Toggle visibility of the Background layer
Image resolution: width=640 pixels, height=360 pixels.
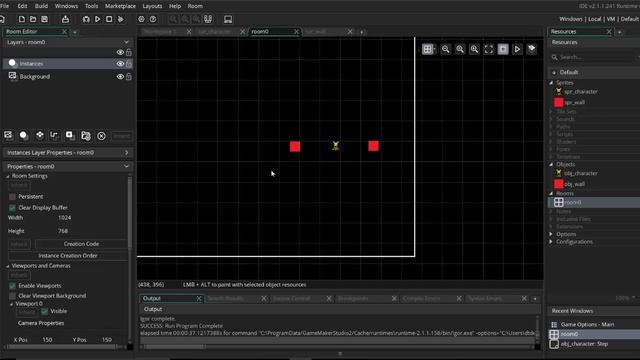click(120, 77)
